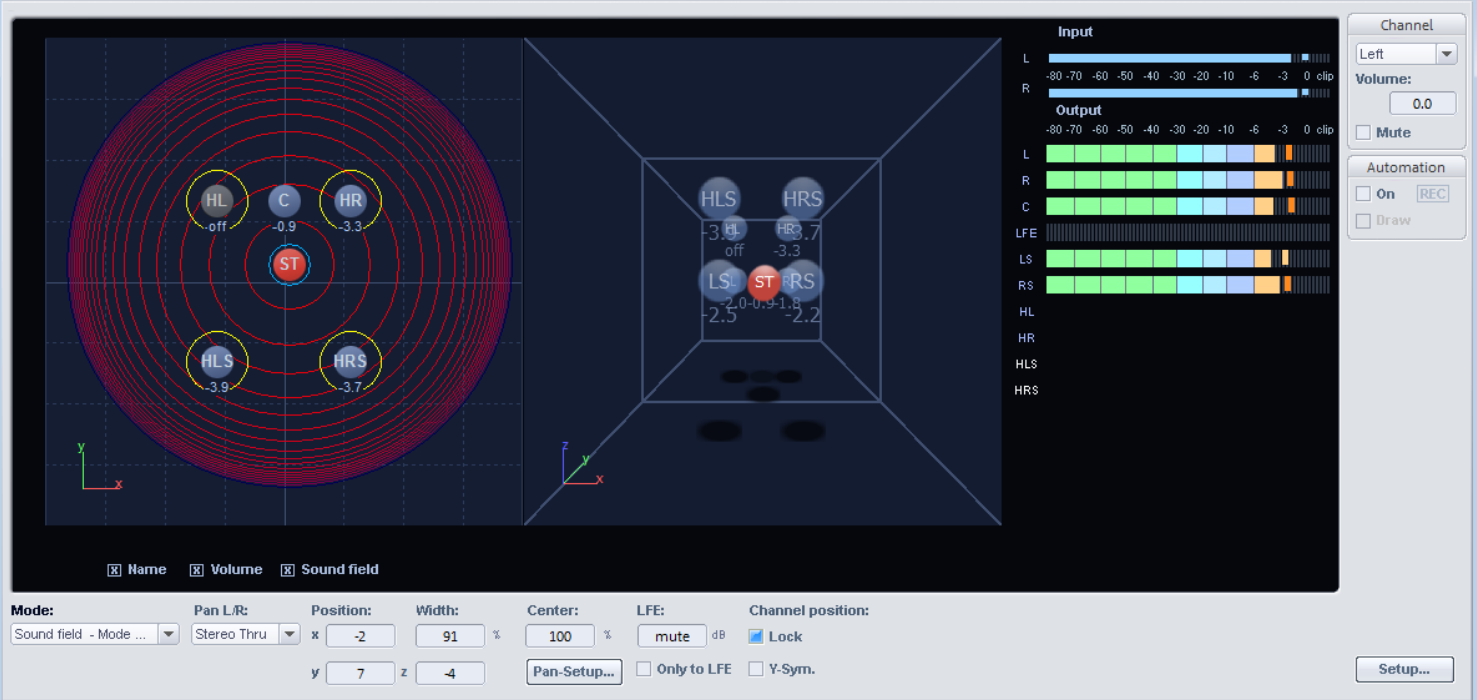This screenshot has width=1477, height=700.
Task: Select the HLS speaker icon in 2D view
Action: [217, 362]
